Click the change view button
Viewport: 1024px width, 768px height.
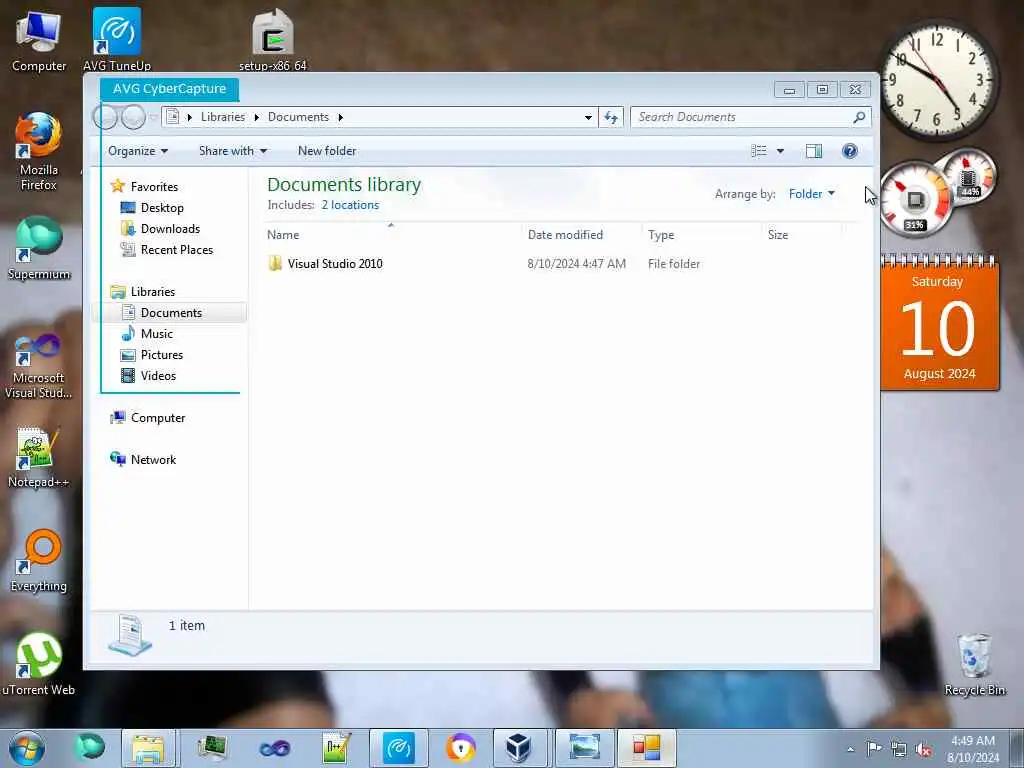(759, 152)
